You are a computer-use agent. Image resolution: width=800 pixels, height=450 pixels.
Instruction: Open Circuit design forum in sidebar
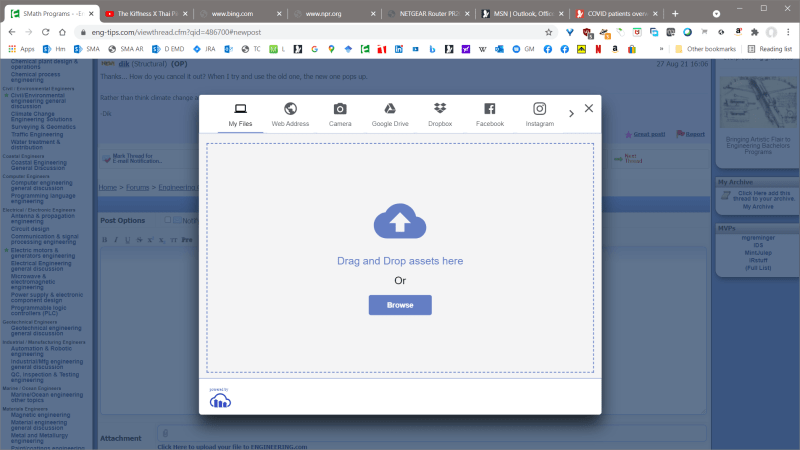[x=30, y=229]
